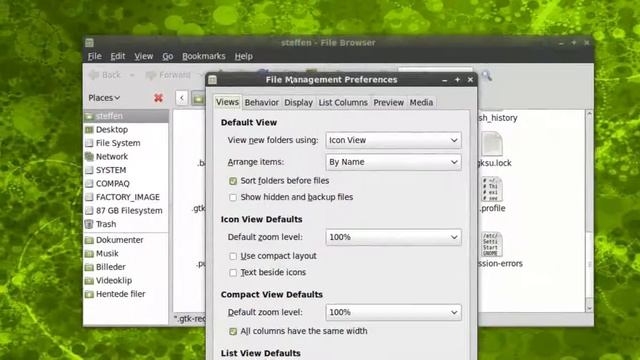Maximize the File Management Preferences dialog
This screenshot has height=360, width=640.
pos(457,80)
